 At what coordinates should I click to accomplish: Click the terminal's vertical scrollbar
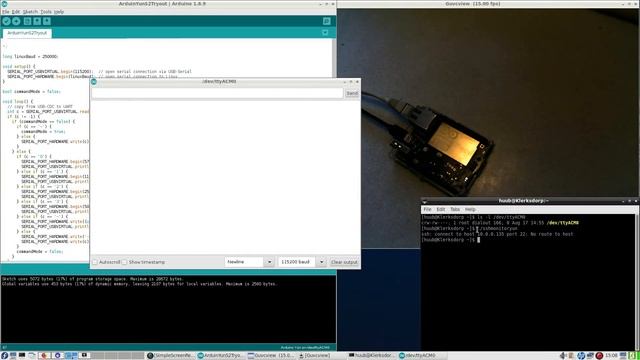point(637,282)
